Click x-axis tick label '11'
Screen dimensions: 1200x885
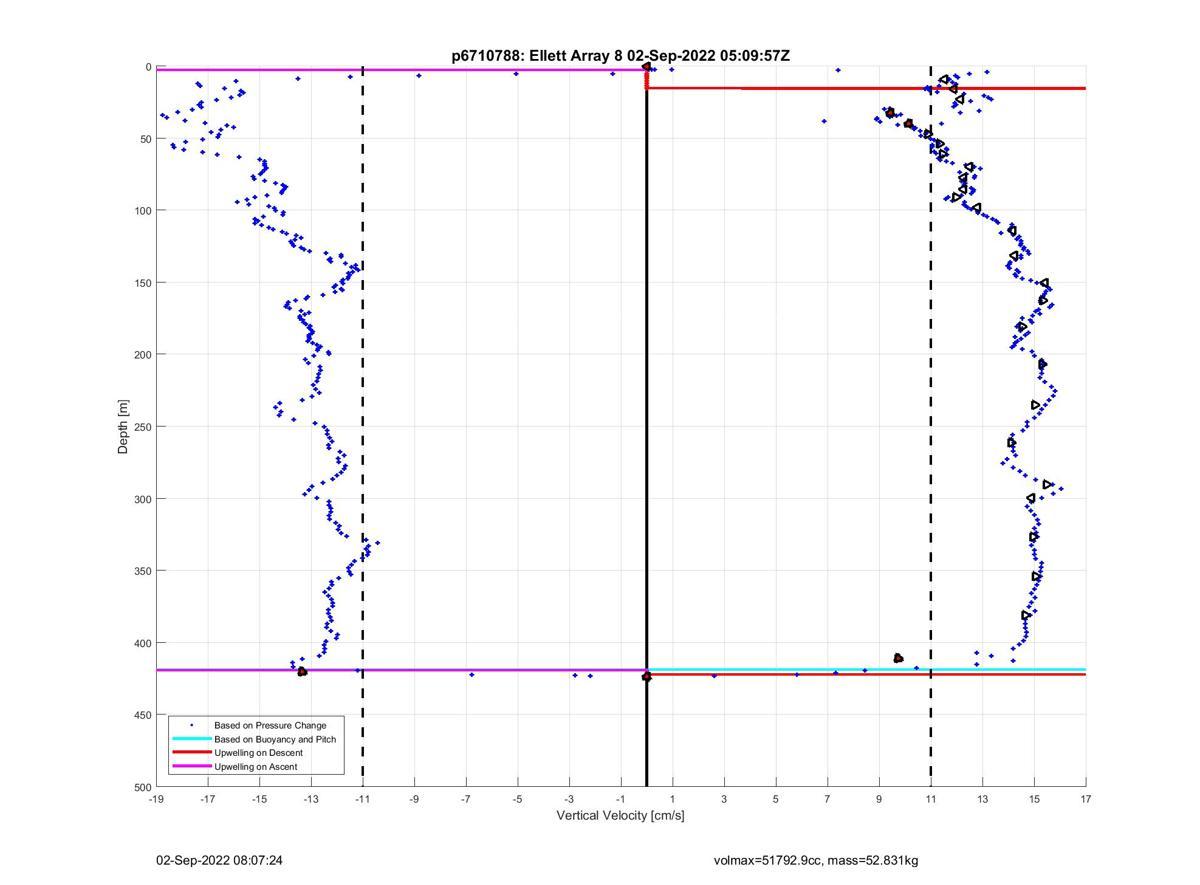pos(931,799)
